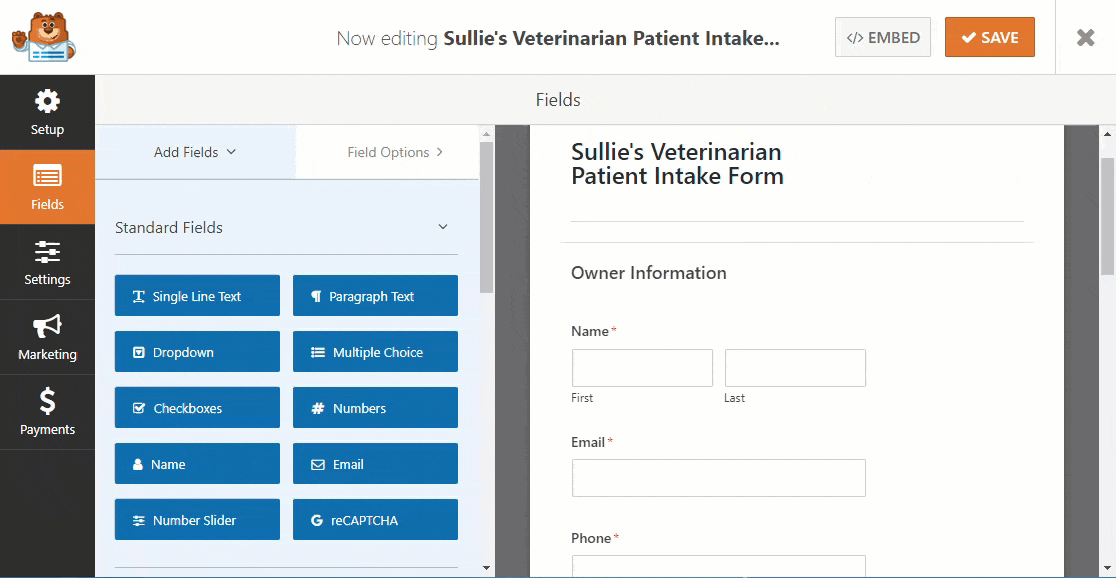Add a reCAPTCHA field
The width and height of the screenshot is (1116, 578).
[x=375, y=520]
